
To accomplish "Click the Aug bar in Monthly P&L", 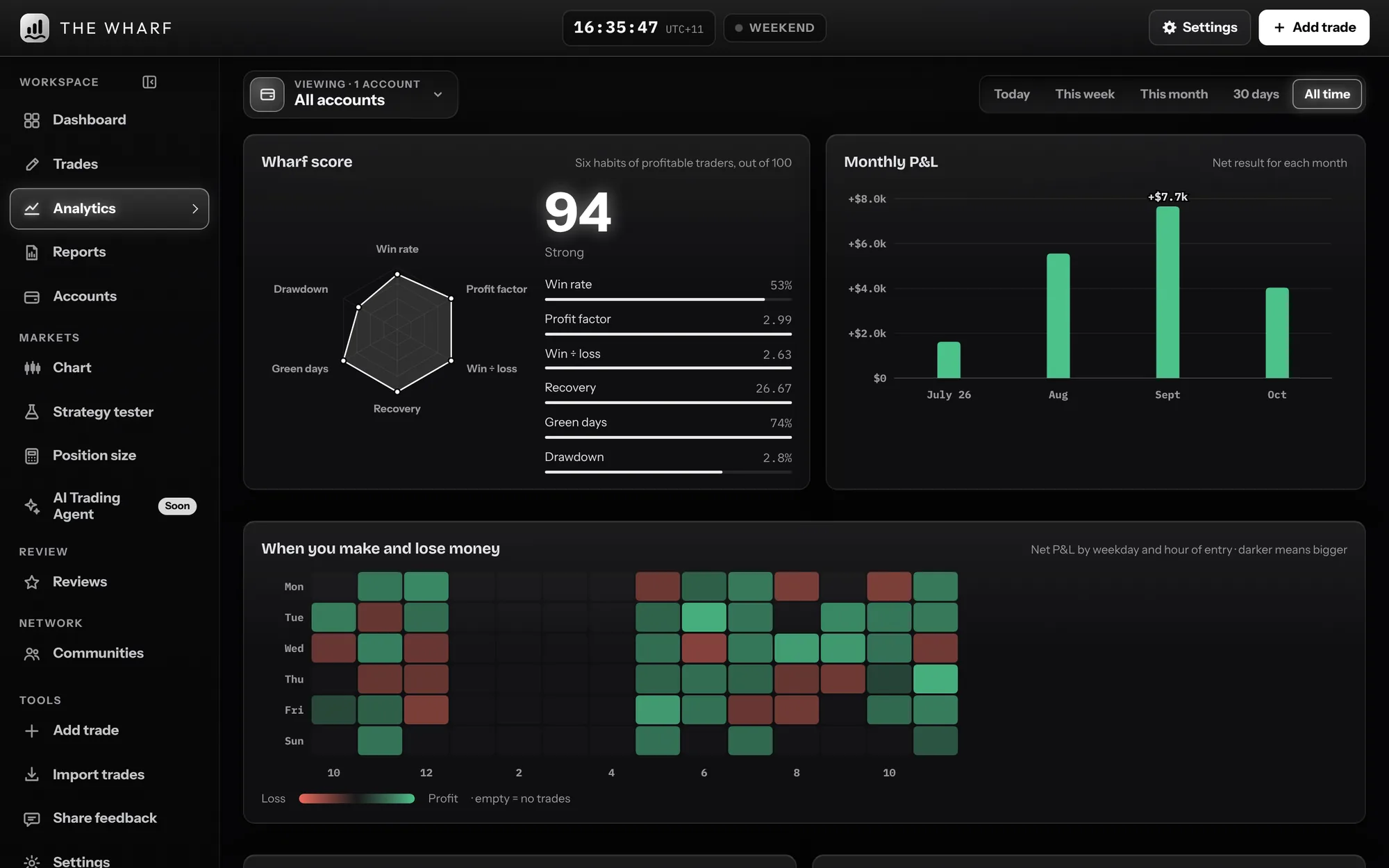I will pos(1058,316).
